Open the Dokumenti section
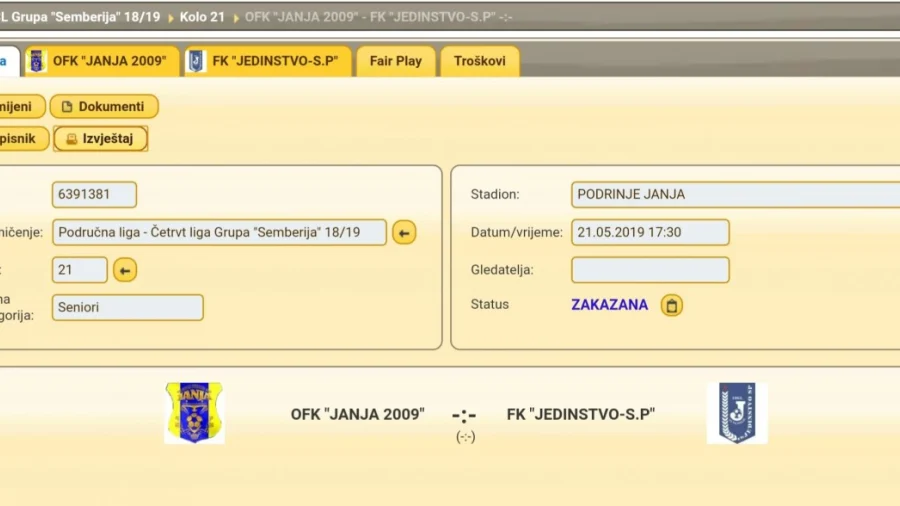This screenshot has width=900, height=506. 104,107
